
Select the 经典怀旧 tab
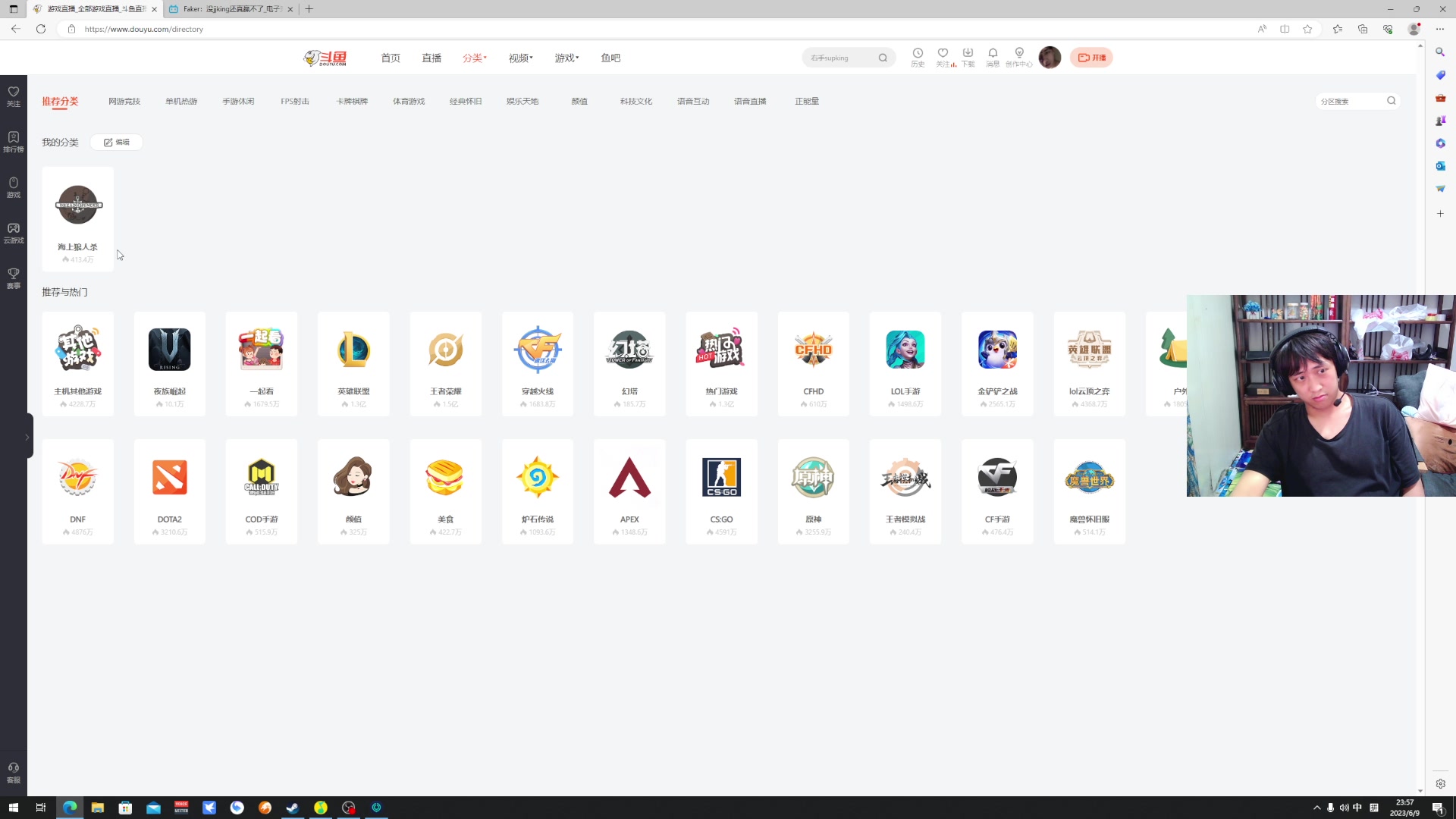tap(466, 101)
